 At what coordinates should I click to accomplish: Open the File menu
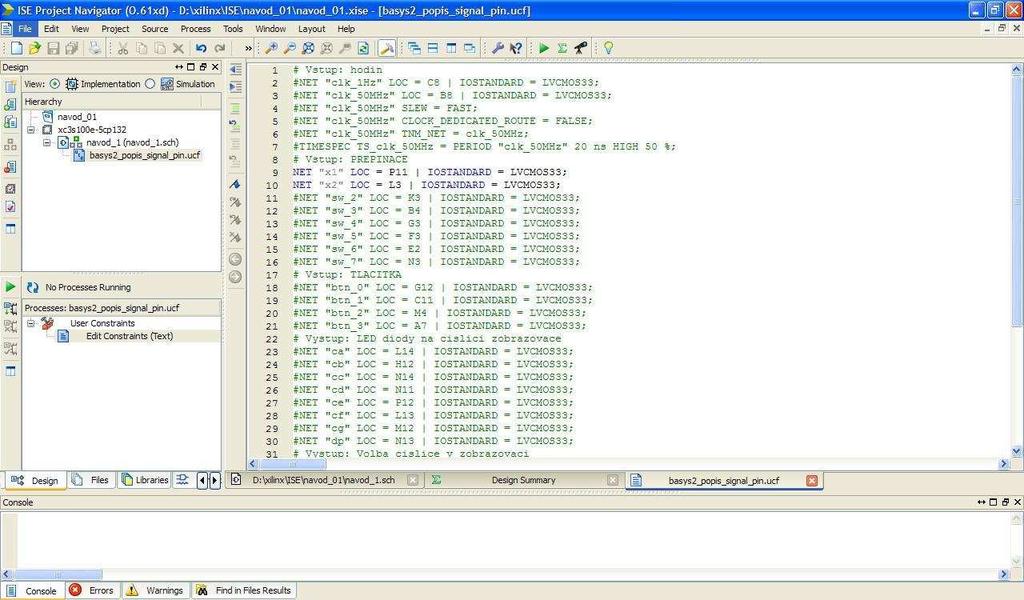[25, 29]
